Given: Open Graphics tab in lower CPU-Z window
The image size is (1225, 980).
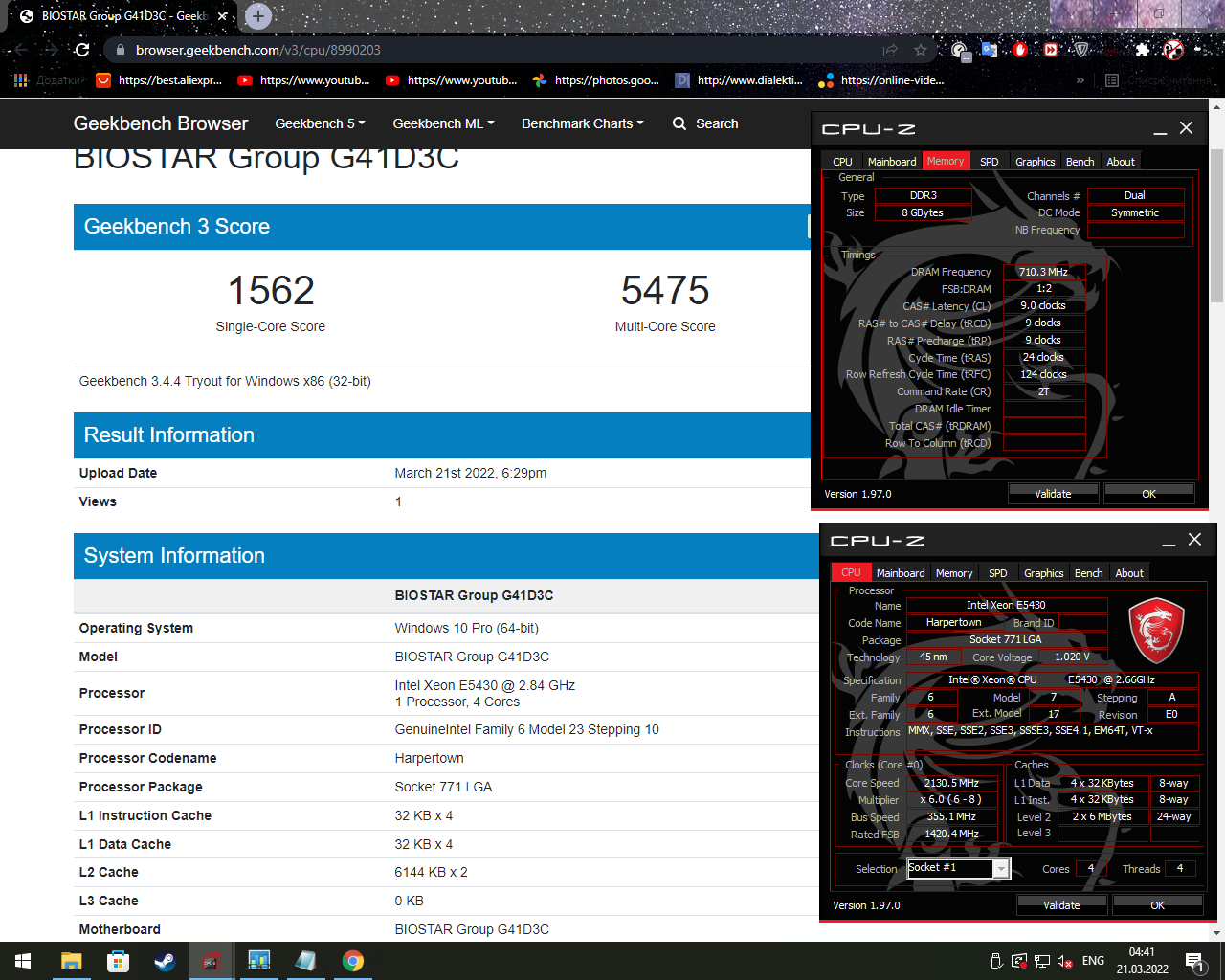Looking at the screenshot, I should [x=1044, y=573].
